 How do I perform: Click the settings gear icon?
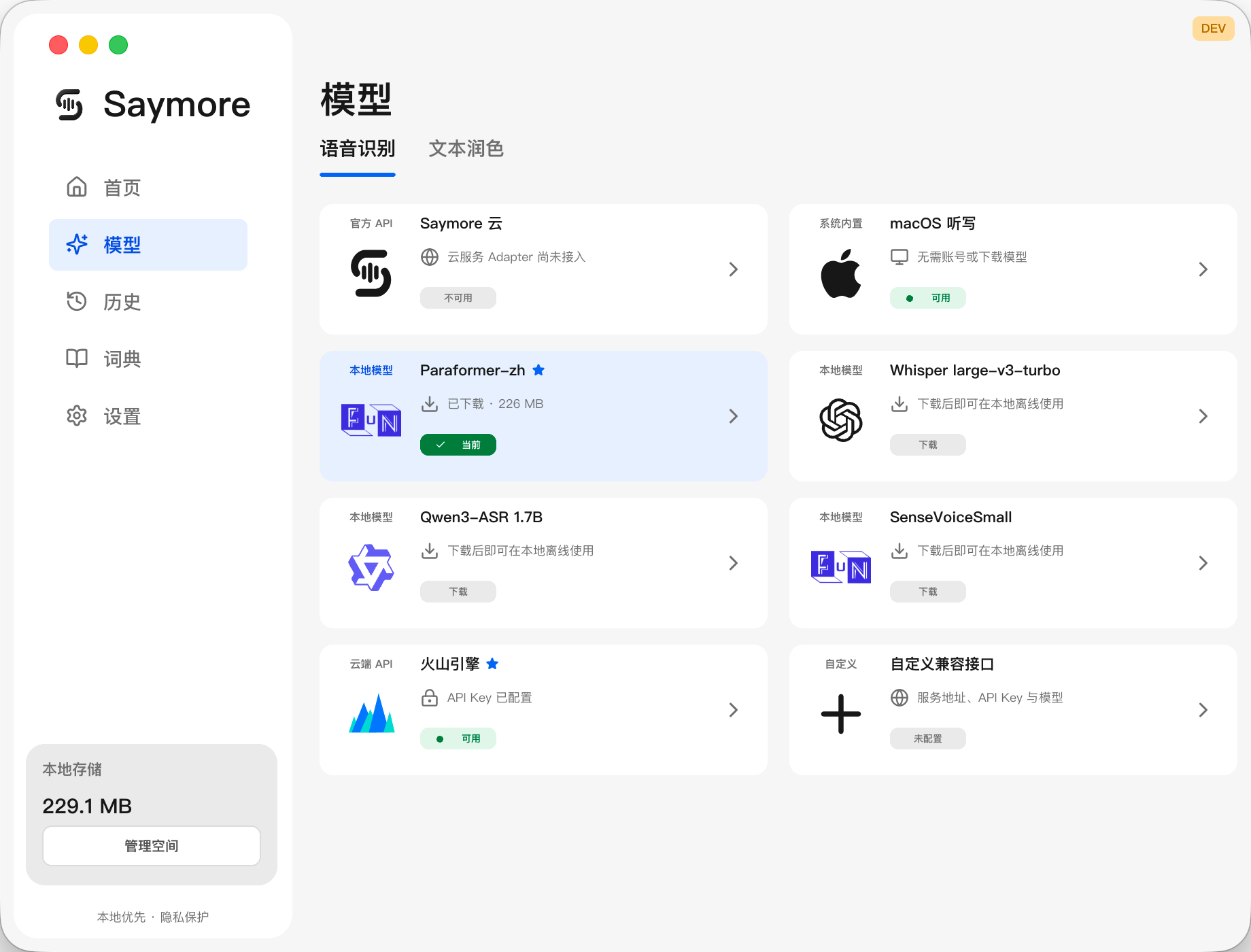(x=77, y=415)
